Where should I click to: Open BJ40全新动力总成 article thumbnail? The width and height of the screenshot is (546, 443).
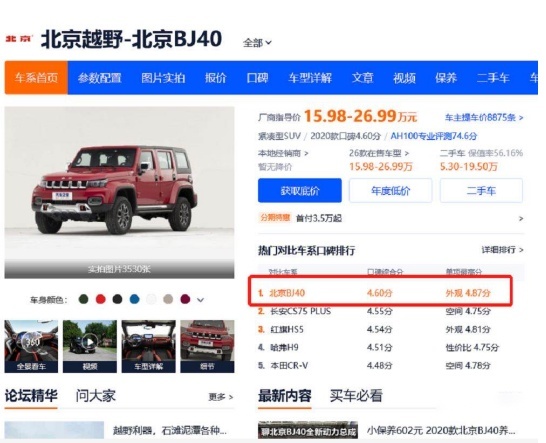(308, 430)
